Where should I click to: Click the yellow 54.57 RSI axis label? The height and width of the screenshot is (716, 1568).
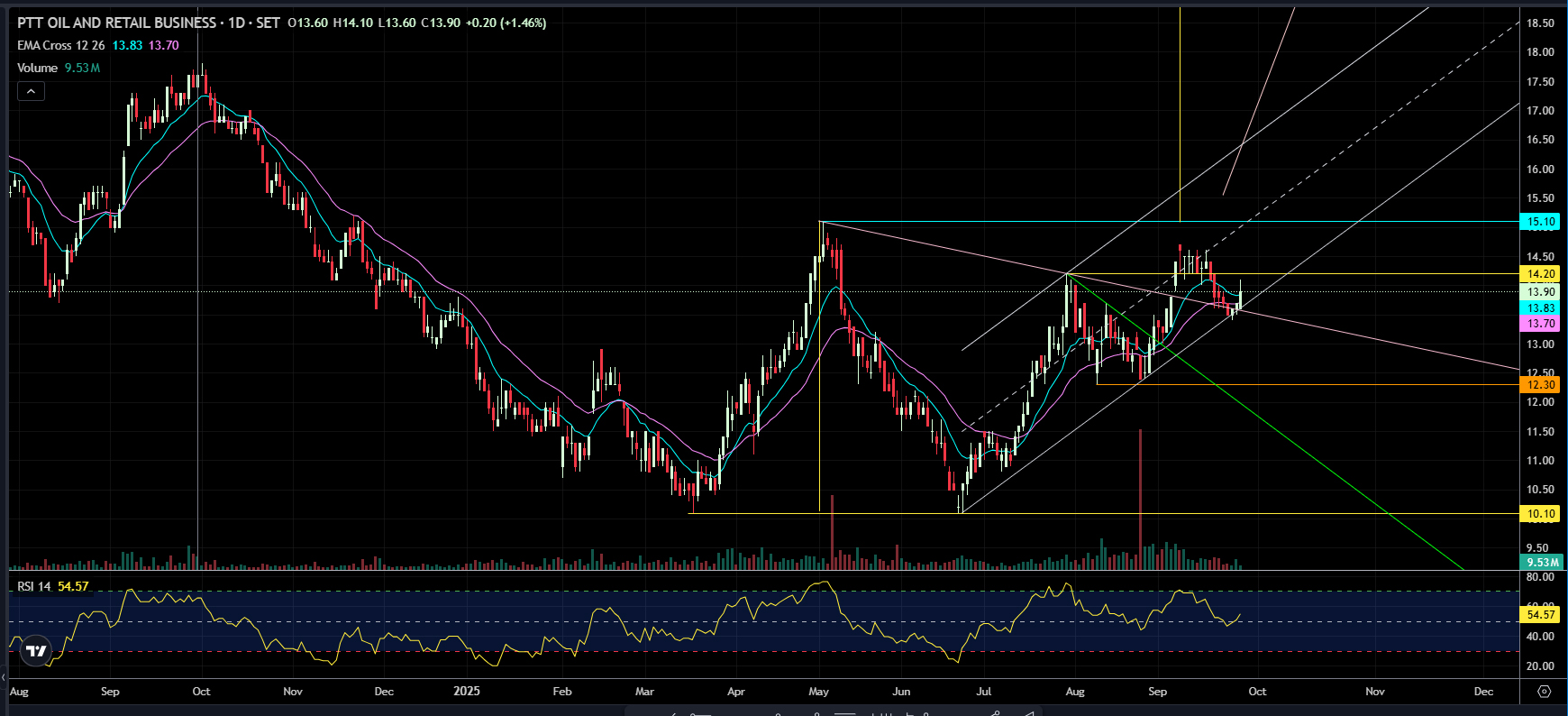tap(1540, 614)
